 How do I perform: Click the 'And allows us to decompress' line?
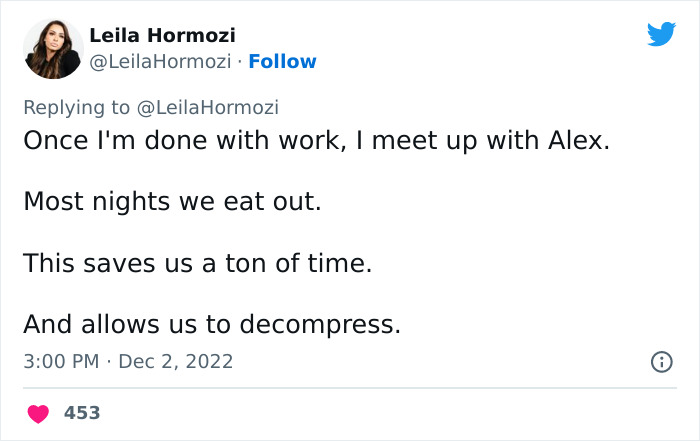point(212,324)
